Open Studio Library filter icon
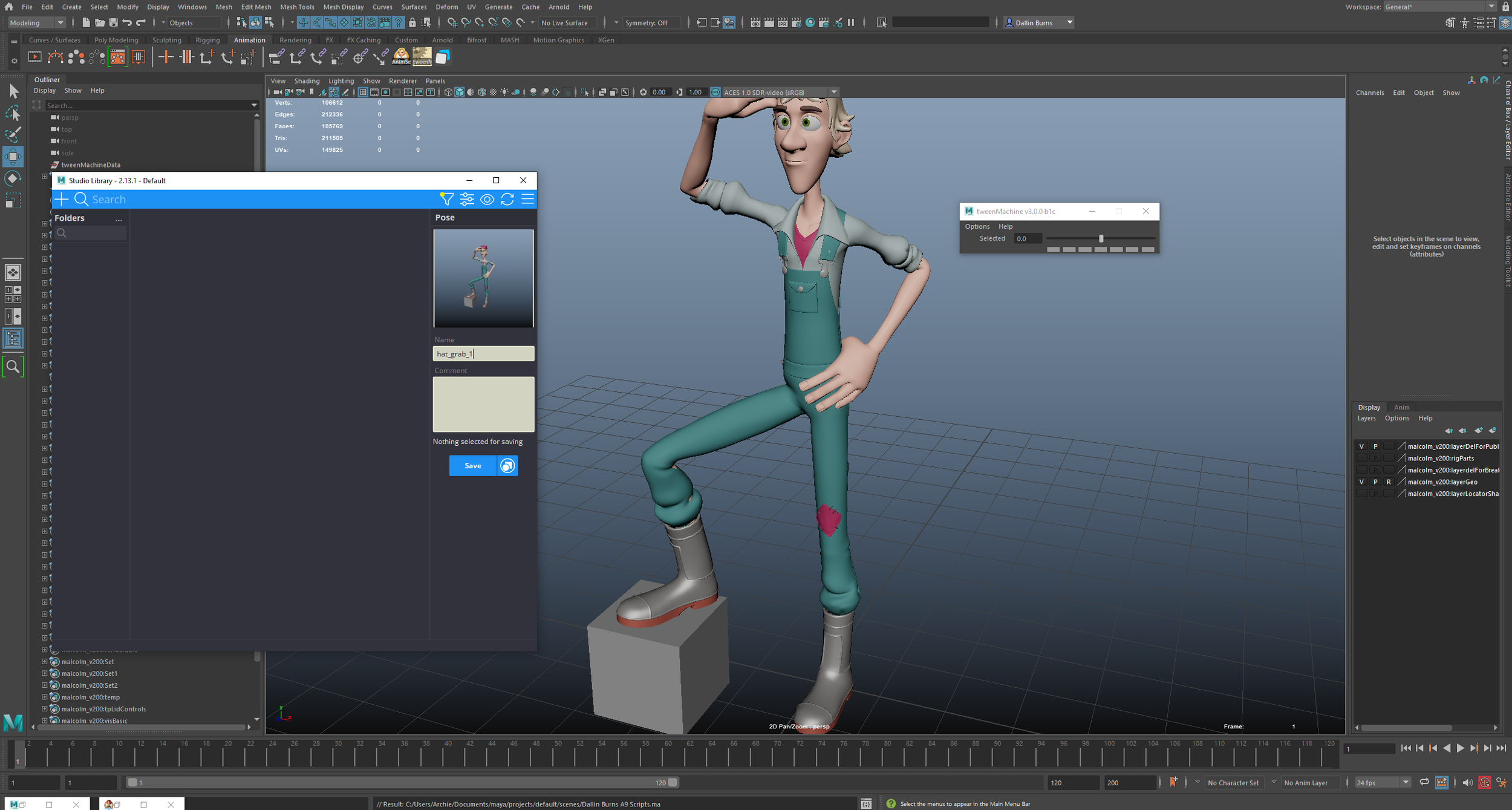The height and width of the screenshot is (810, 1512). (446, 199)
